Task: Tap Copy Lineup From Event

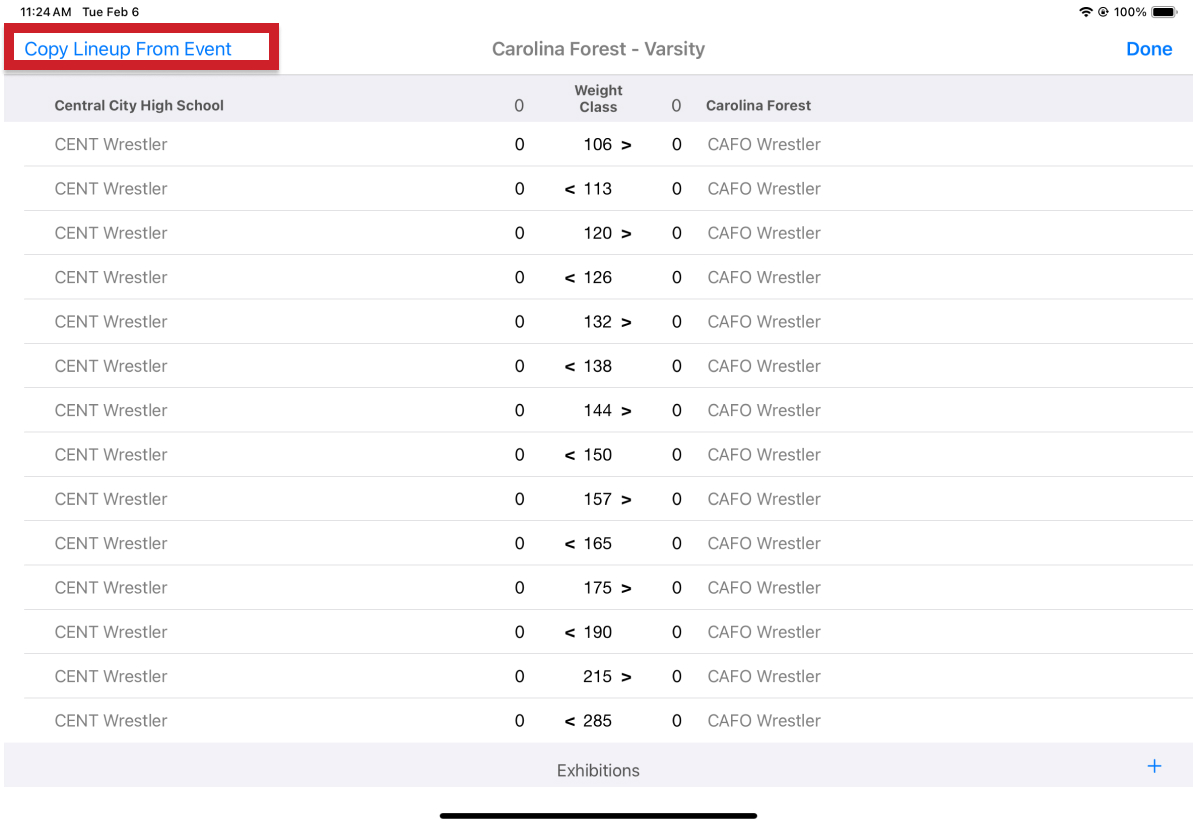Action: coord(128,49)
